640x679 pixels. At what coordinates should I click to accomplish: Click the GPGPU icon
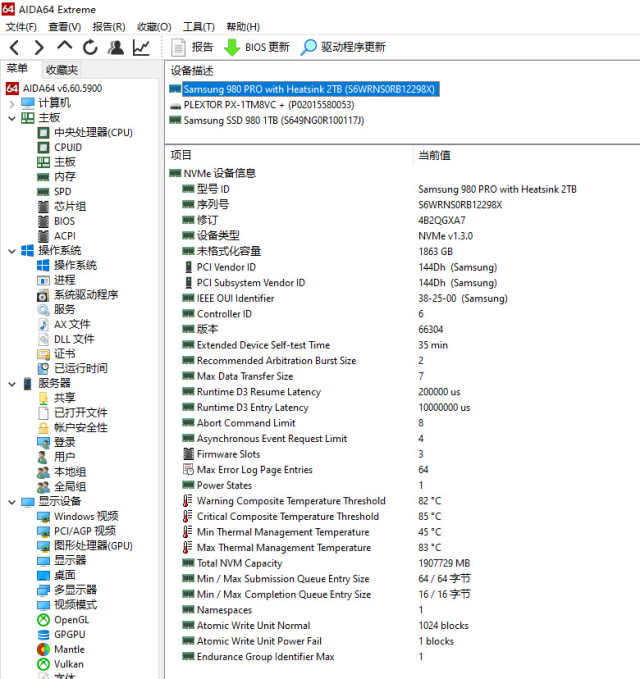click(x=43, y=635)
